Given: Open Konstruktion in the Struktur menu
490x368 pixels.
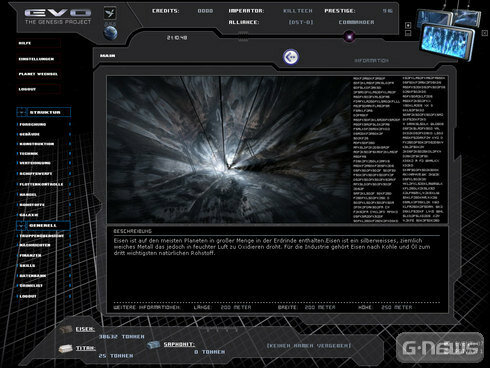Looking at the screenshot, I should pyautogui.click(x=37, y=144).
